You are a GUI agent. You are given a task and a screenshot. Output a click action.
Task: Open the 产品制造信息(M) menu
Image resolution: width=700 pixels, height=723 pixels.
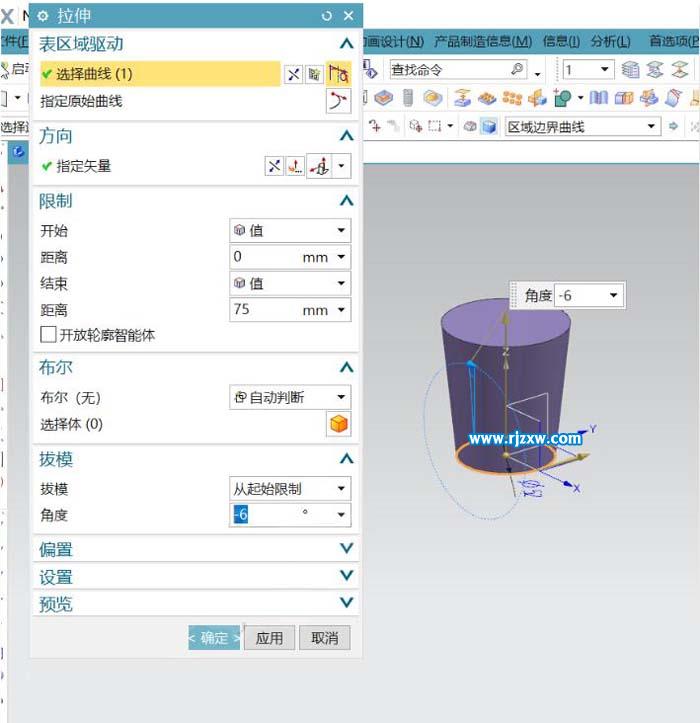click(482, 41)
